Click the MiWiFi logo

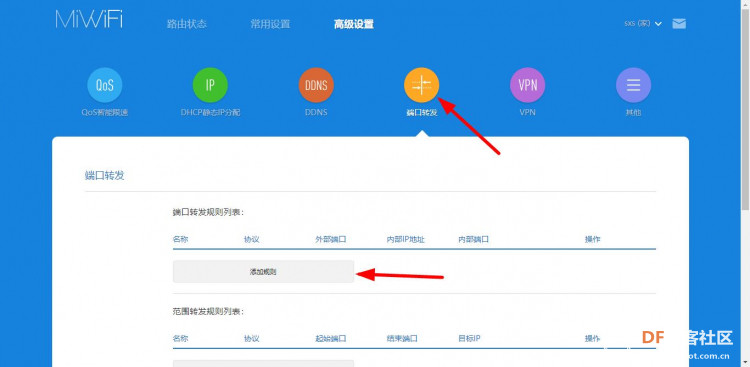pyautogui.click(x=89, y=19)
